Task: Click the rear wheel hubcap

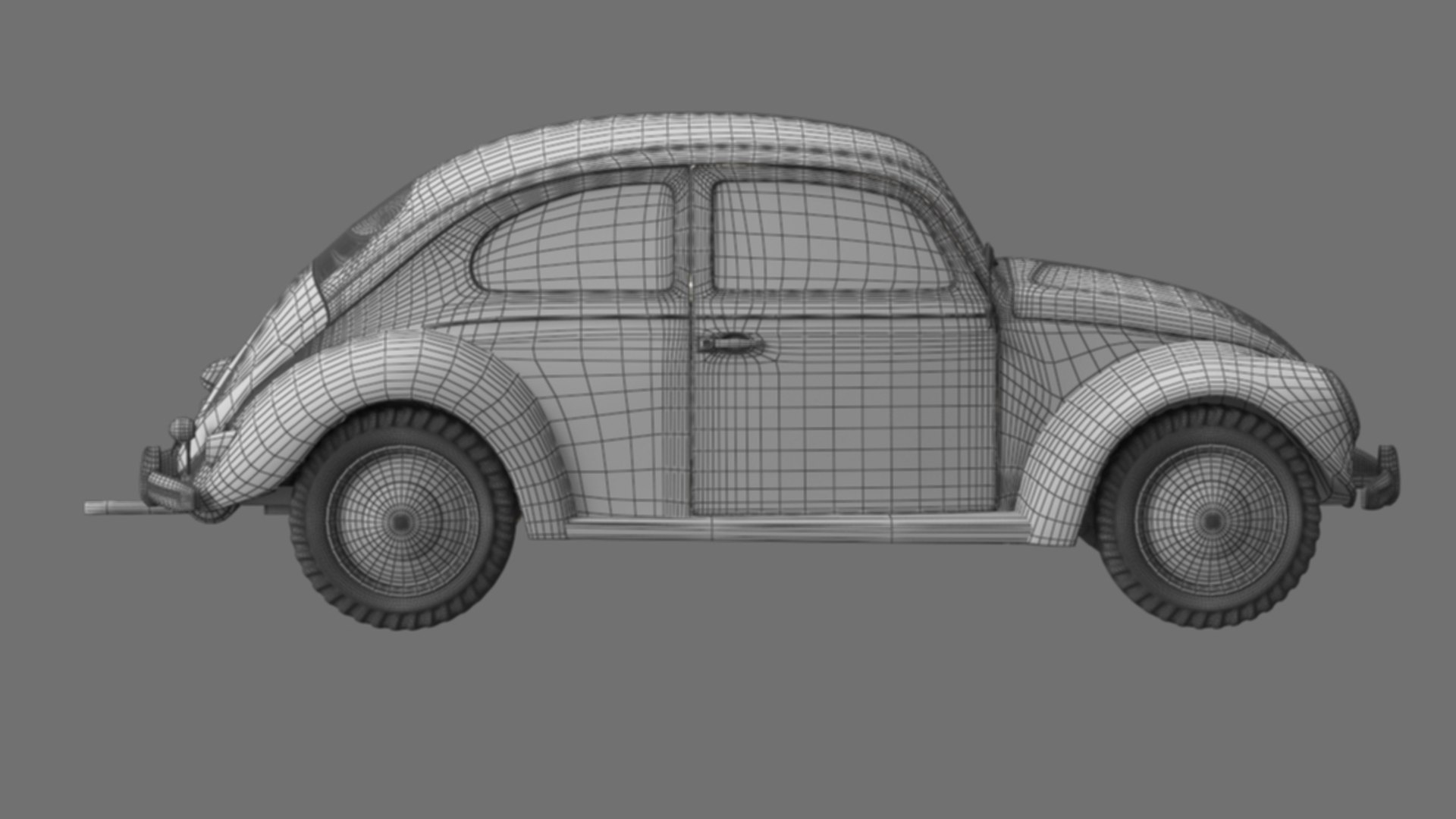Action: point(402,521)
